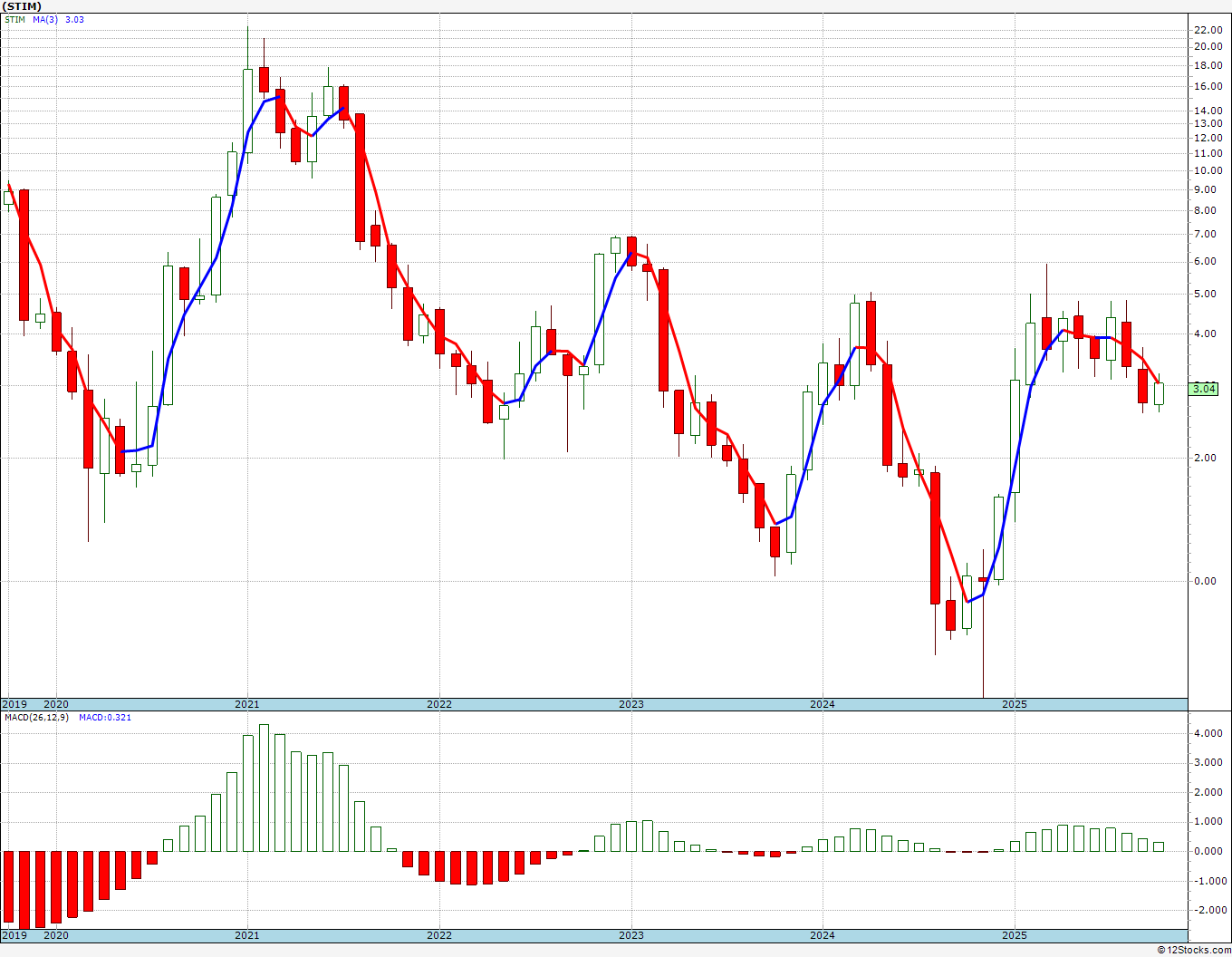The width and height of the screenshot is (1232, 957).
Task: Click the 22.00 price axis label
Action: 1208,30
